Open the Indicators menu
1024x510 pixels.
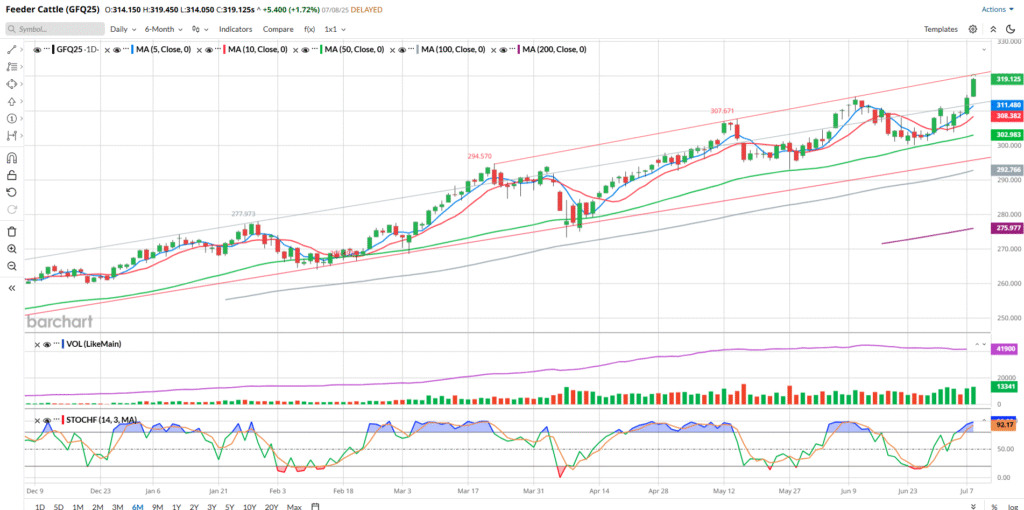(x=235, y=30)
